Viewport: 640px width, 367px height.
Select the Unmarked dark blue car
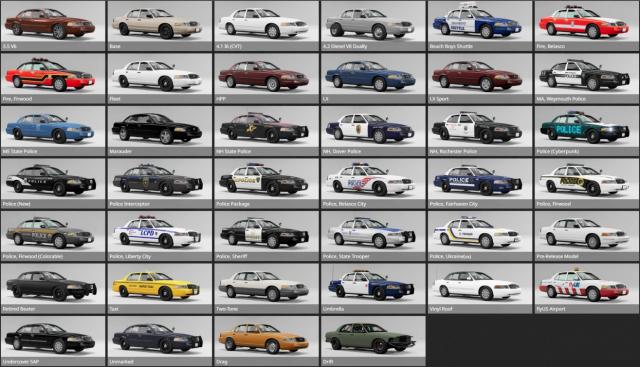[159, 341]
